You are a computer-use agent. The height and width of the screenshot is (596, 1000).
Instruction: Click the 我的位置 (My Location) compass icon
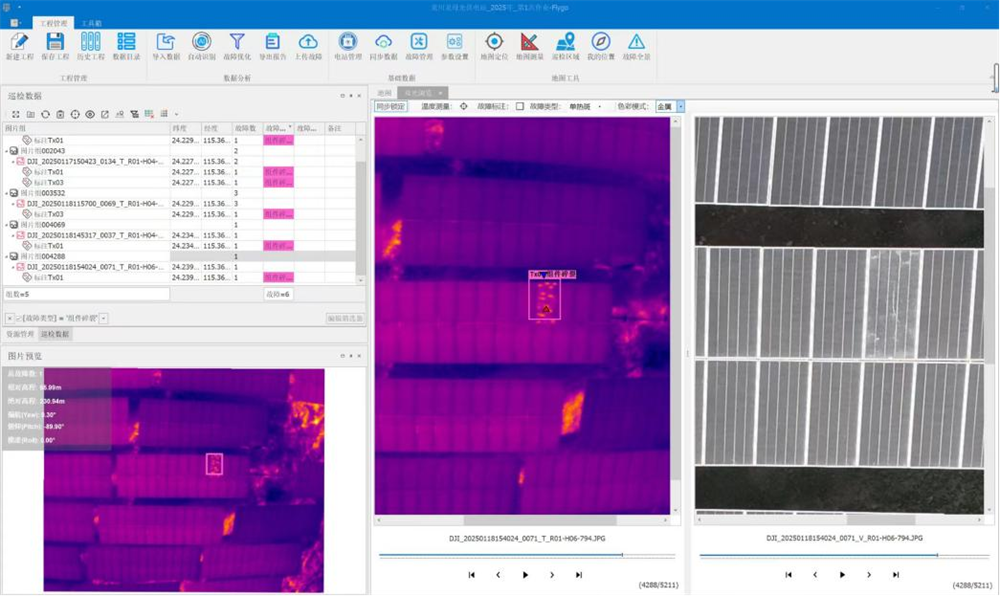(600, 42)
